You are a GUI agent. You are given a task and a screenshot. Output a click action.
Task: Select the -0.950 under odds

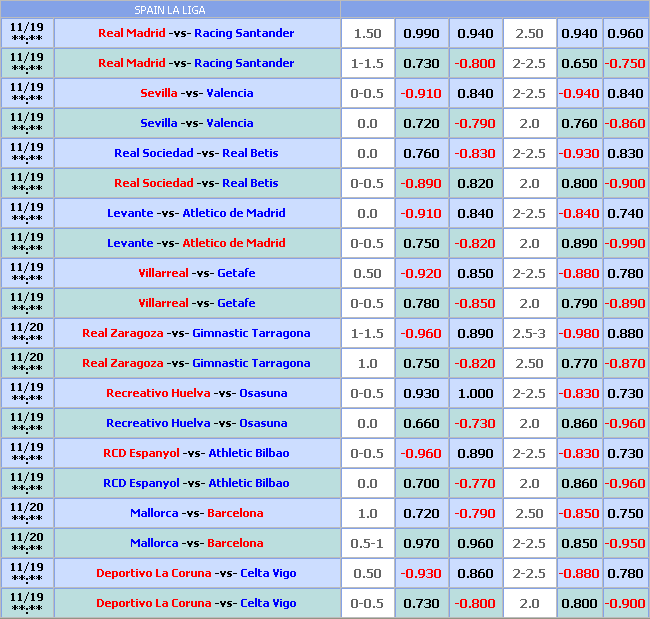(625, 543)
